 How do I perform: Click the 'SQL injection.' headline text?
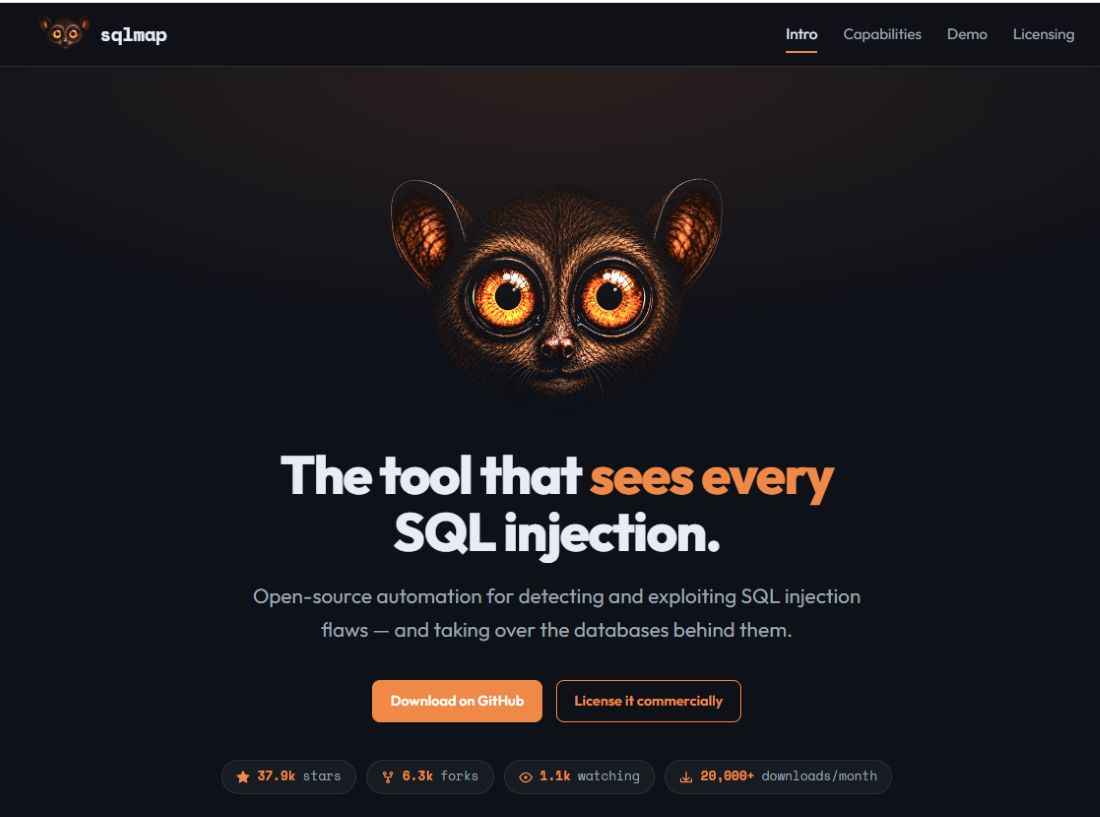coord(556,534)
